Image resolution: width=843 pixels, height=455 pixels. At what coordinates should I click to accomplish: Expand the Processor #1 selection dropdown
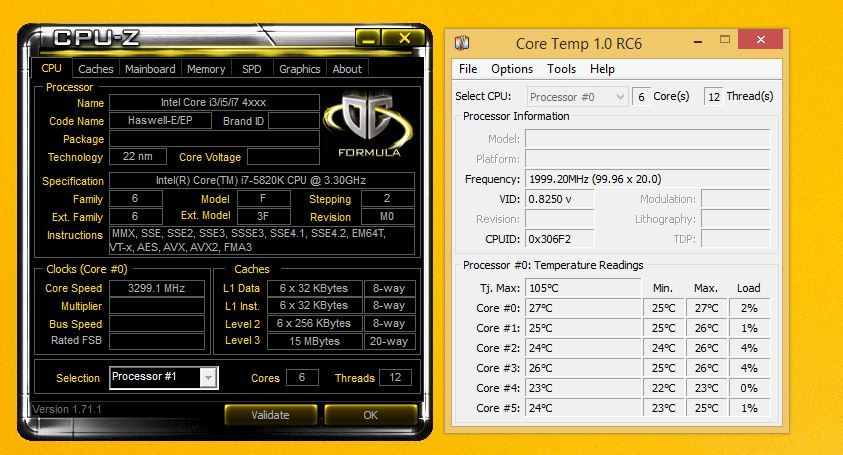click(208, 378)
